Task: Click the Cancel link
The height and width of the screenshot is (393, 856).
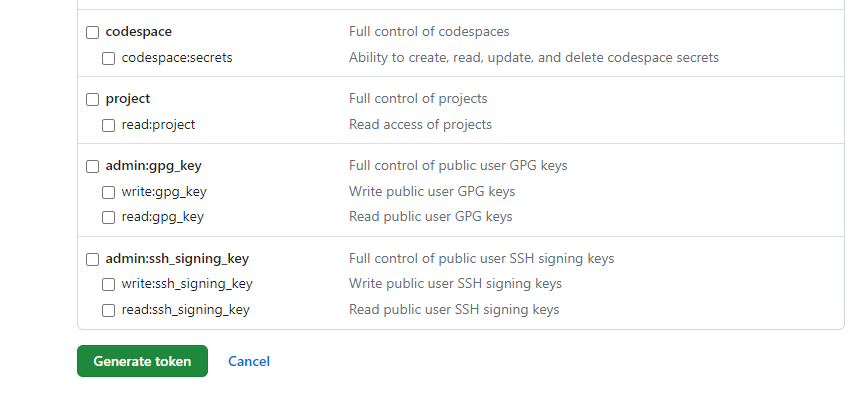Action: click(x=249, y=361)
